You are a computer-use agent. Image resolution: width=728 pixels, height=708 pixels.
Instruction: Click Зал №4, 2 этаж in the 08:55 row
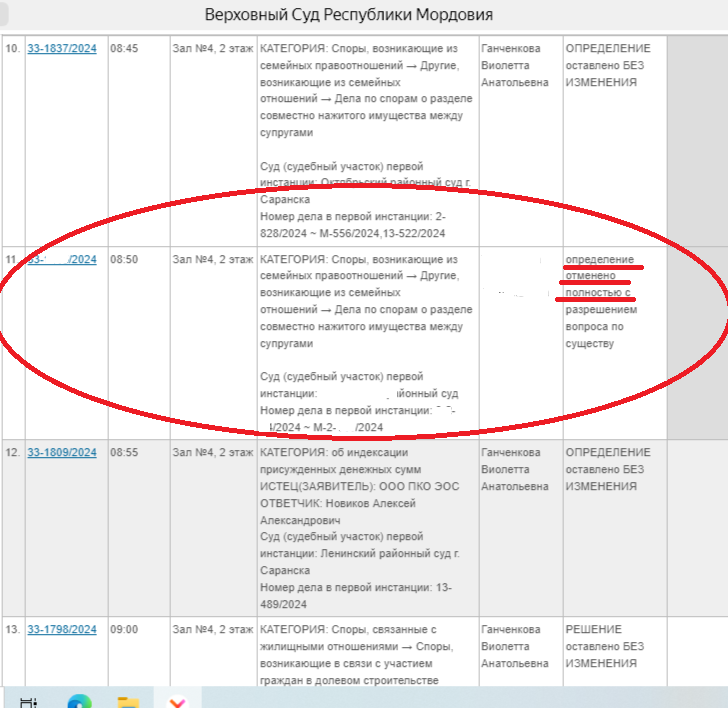(x=213, y=452)
